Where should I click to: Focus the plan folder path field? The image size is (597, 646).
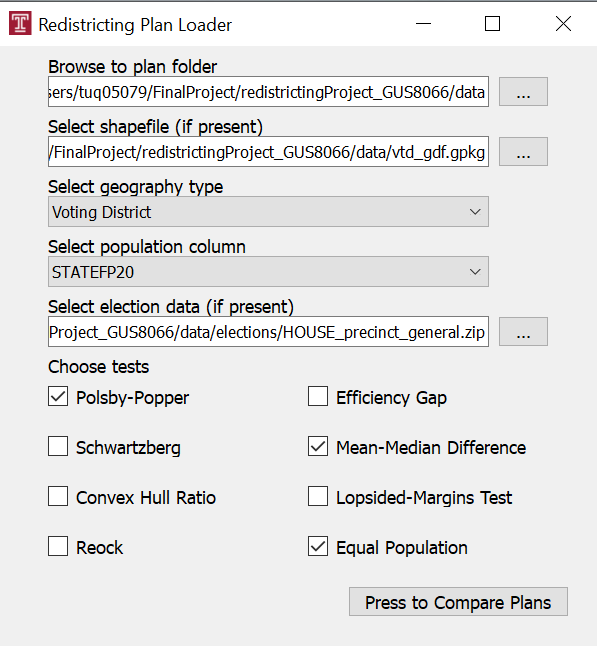click(x=268, y=91)
